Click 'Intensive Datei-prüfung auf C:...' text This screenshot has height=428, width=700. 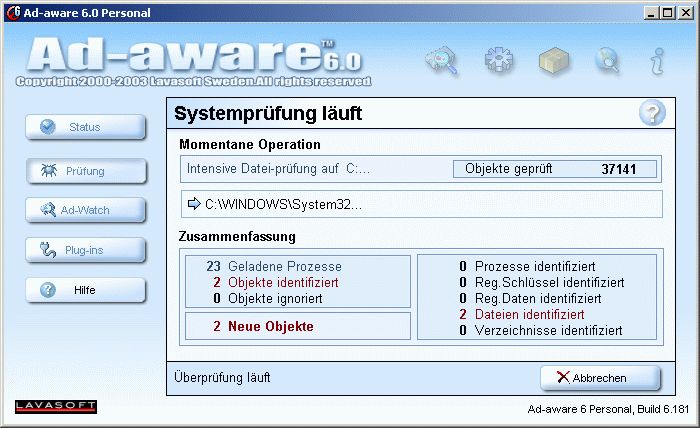(x=278, y=169)
